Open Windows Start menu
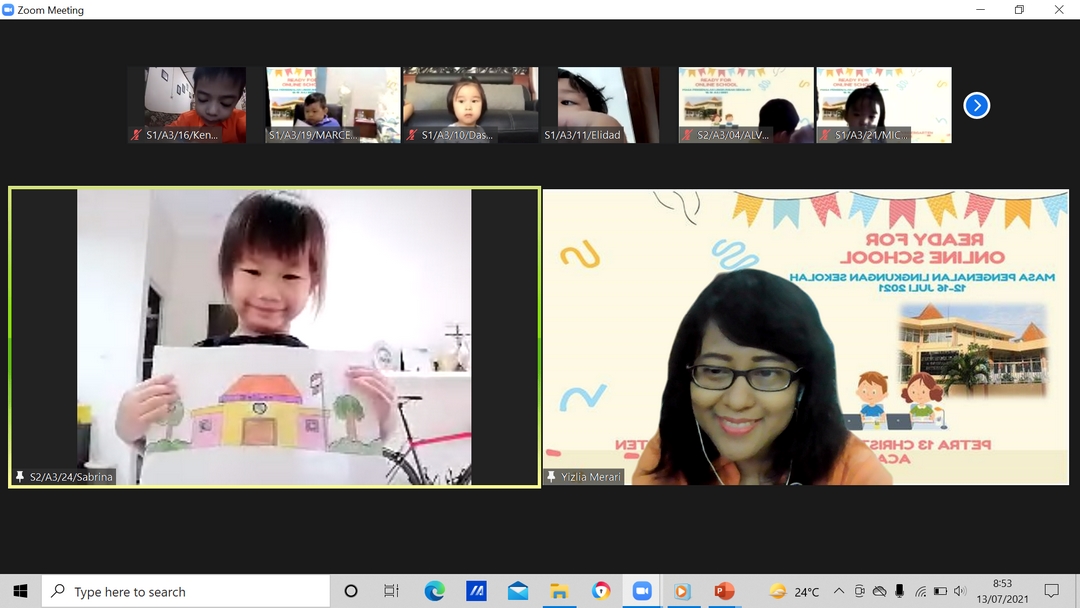 (x=20, y=591)
